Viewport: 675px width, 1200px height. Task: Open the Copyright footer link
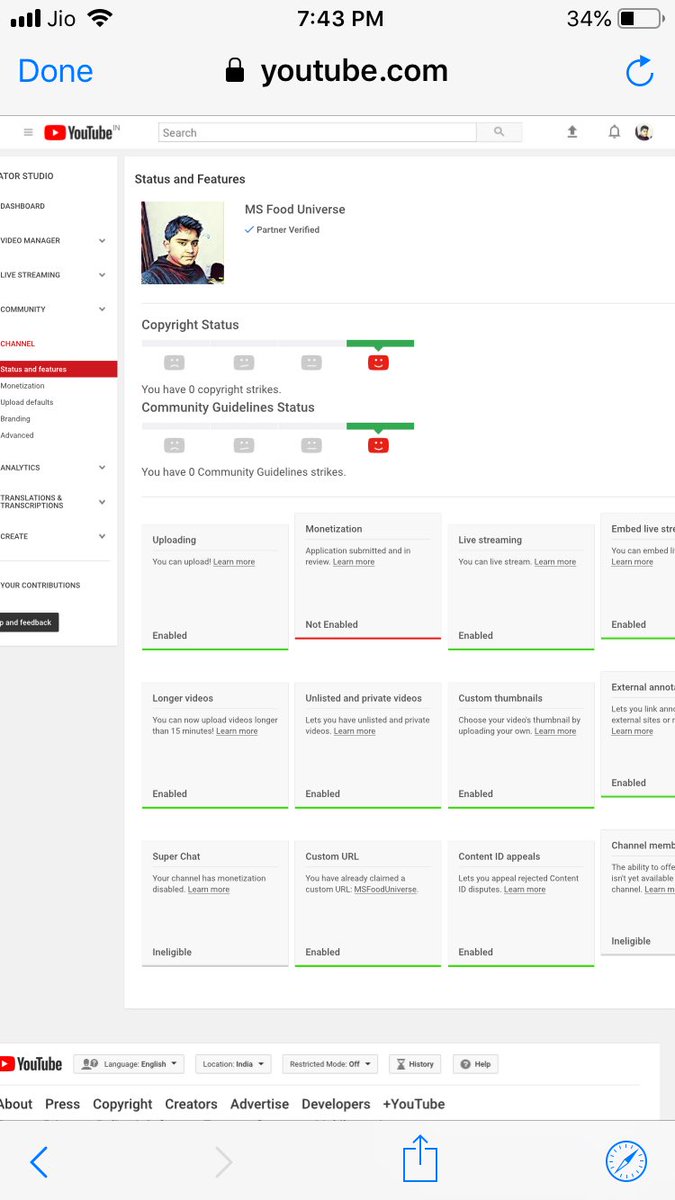coord(123,1104)
